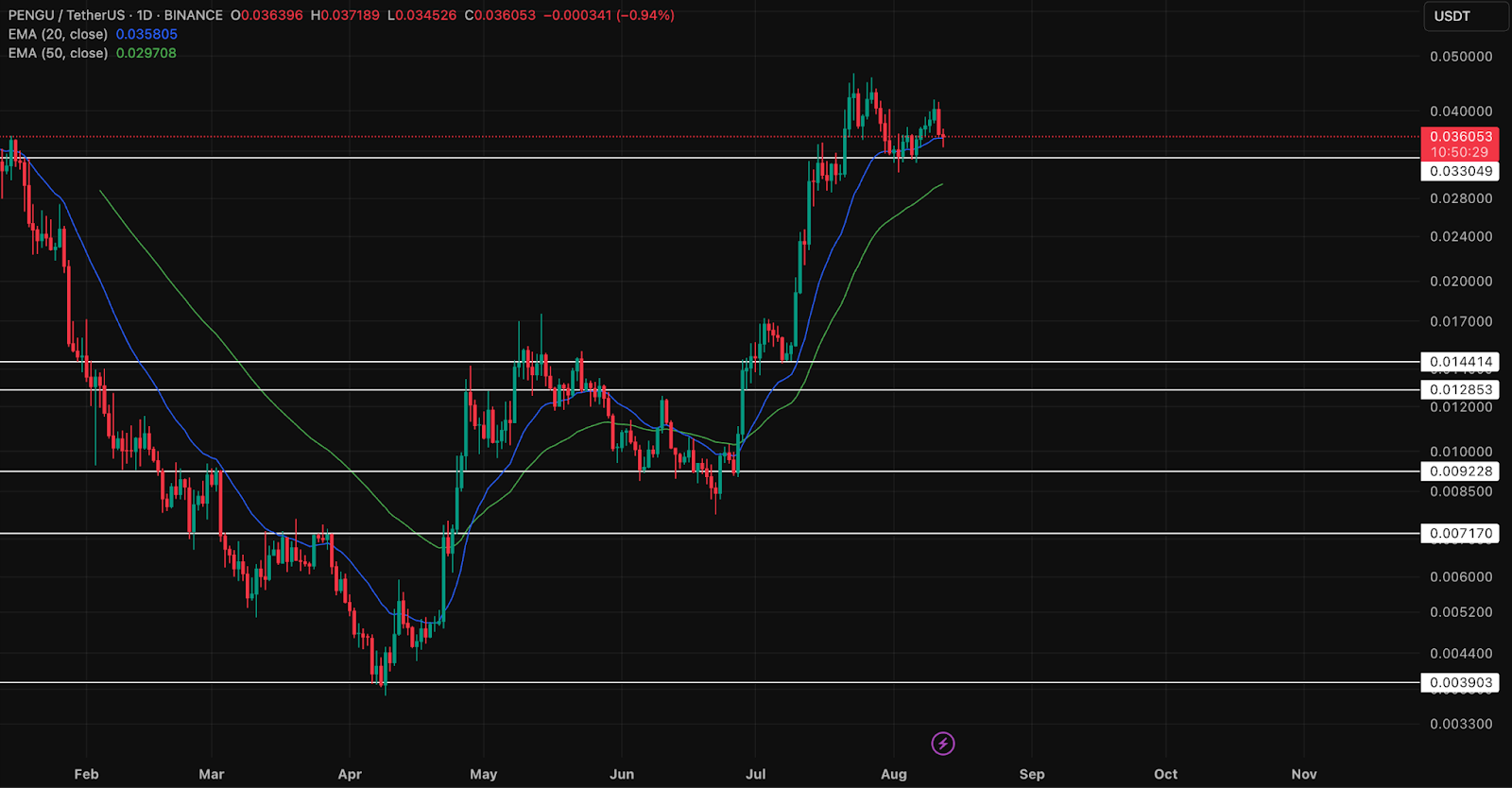
Task: Click the EMA 50 value 0.029708
Action: tap(146, 53)
